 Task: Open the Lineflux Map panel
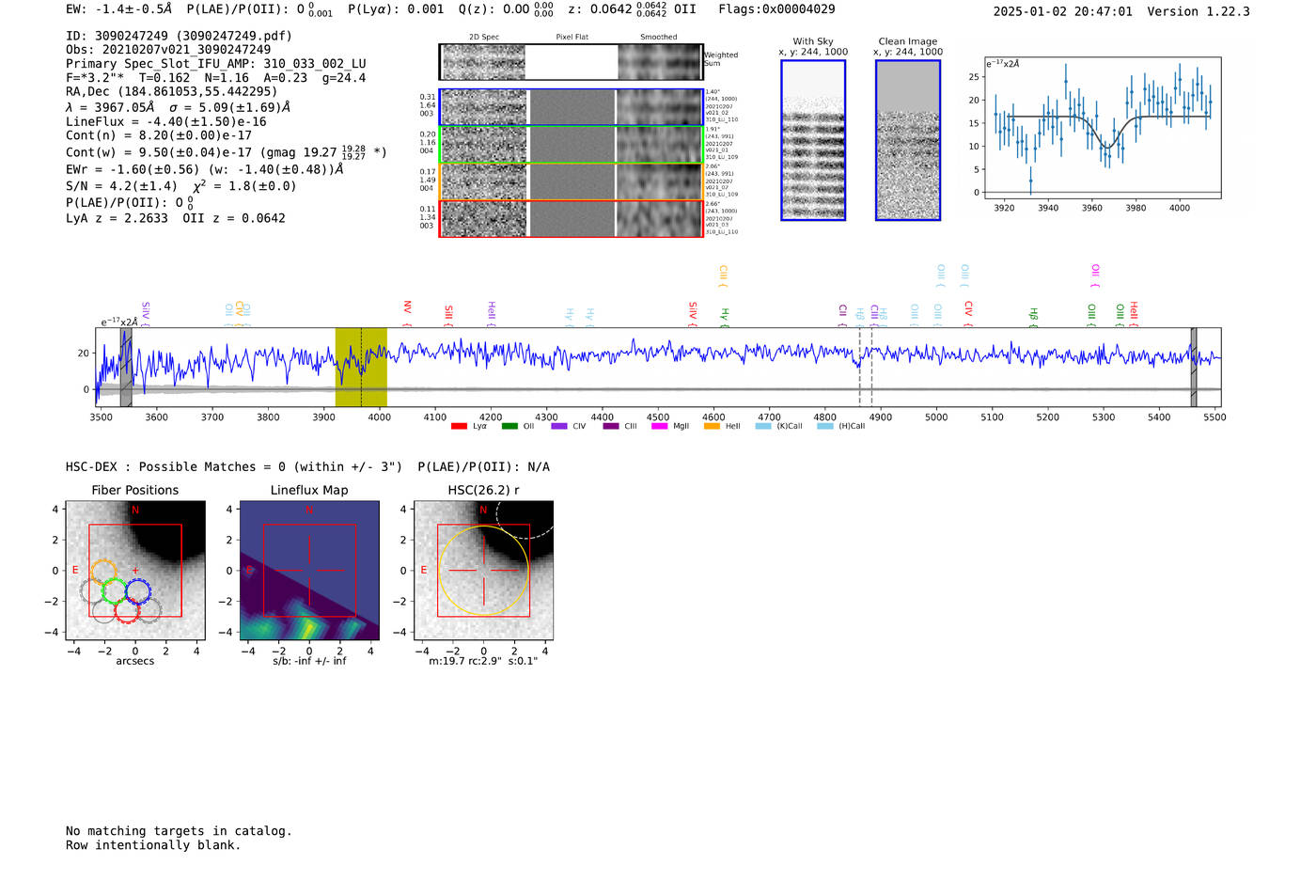pos(309,571)
